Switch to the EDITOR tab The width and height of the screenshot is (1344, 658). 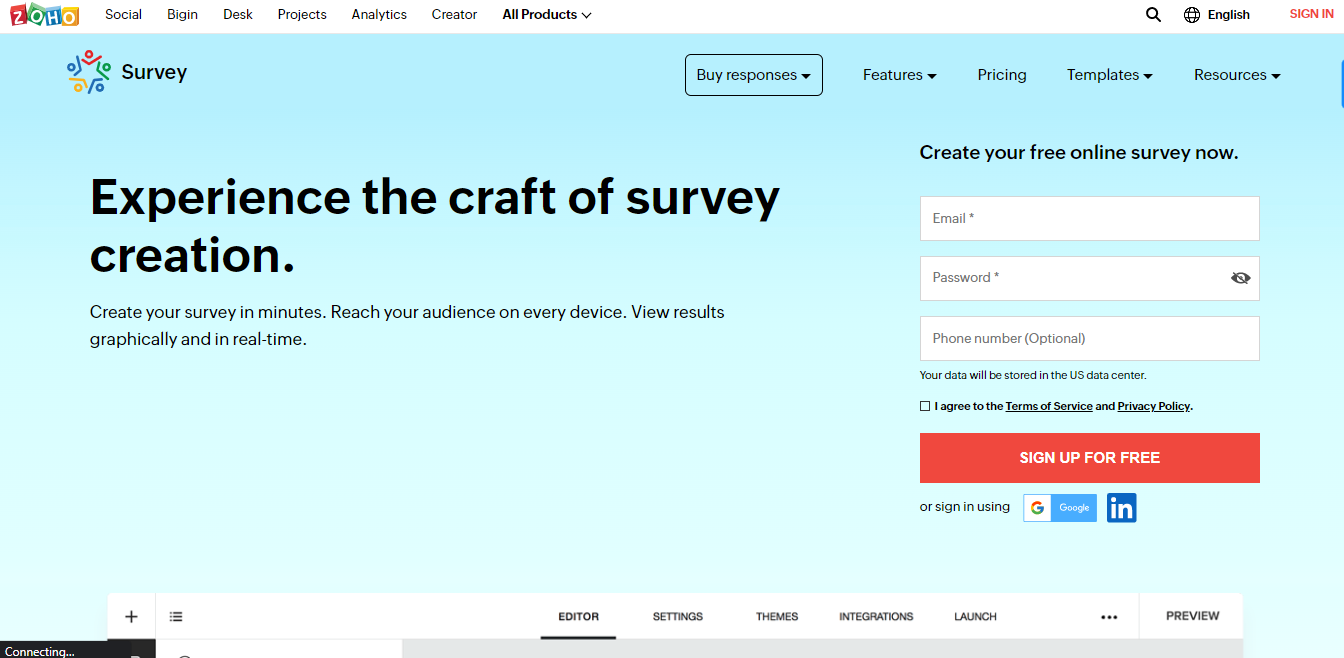click(579, 616)
